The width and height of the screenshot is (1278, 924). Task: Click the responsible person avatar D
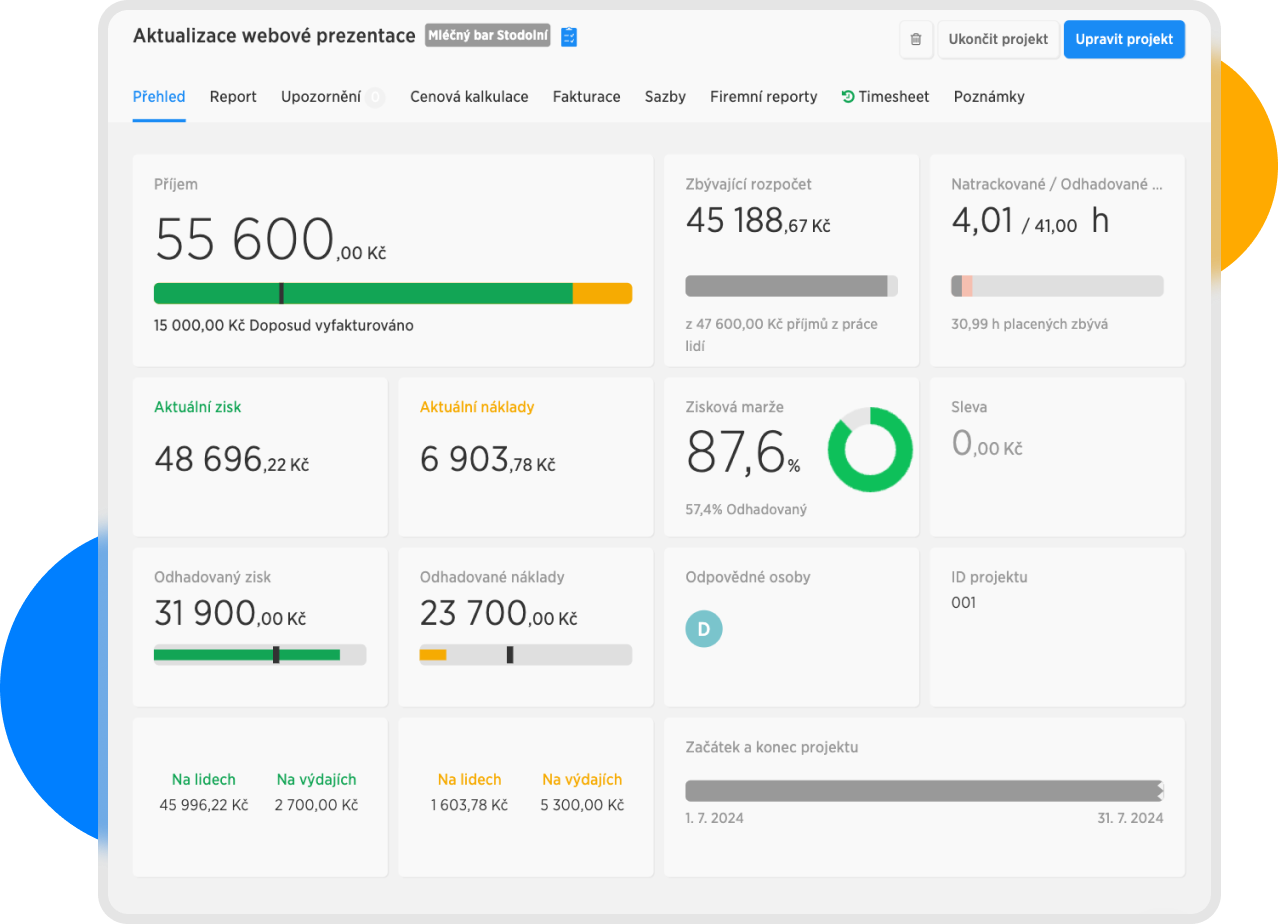point(703,629)
